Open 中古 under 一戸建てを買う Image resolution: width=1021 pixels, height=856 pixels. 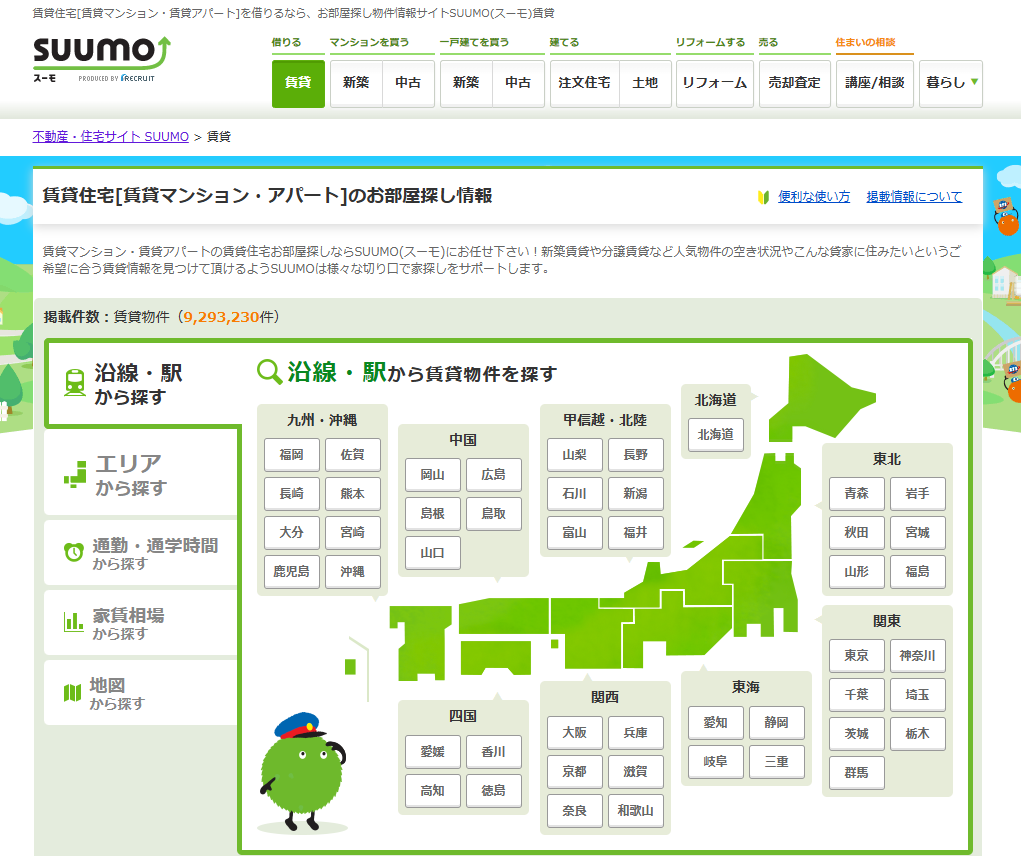(518, 83)
